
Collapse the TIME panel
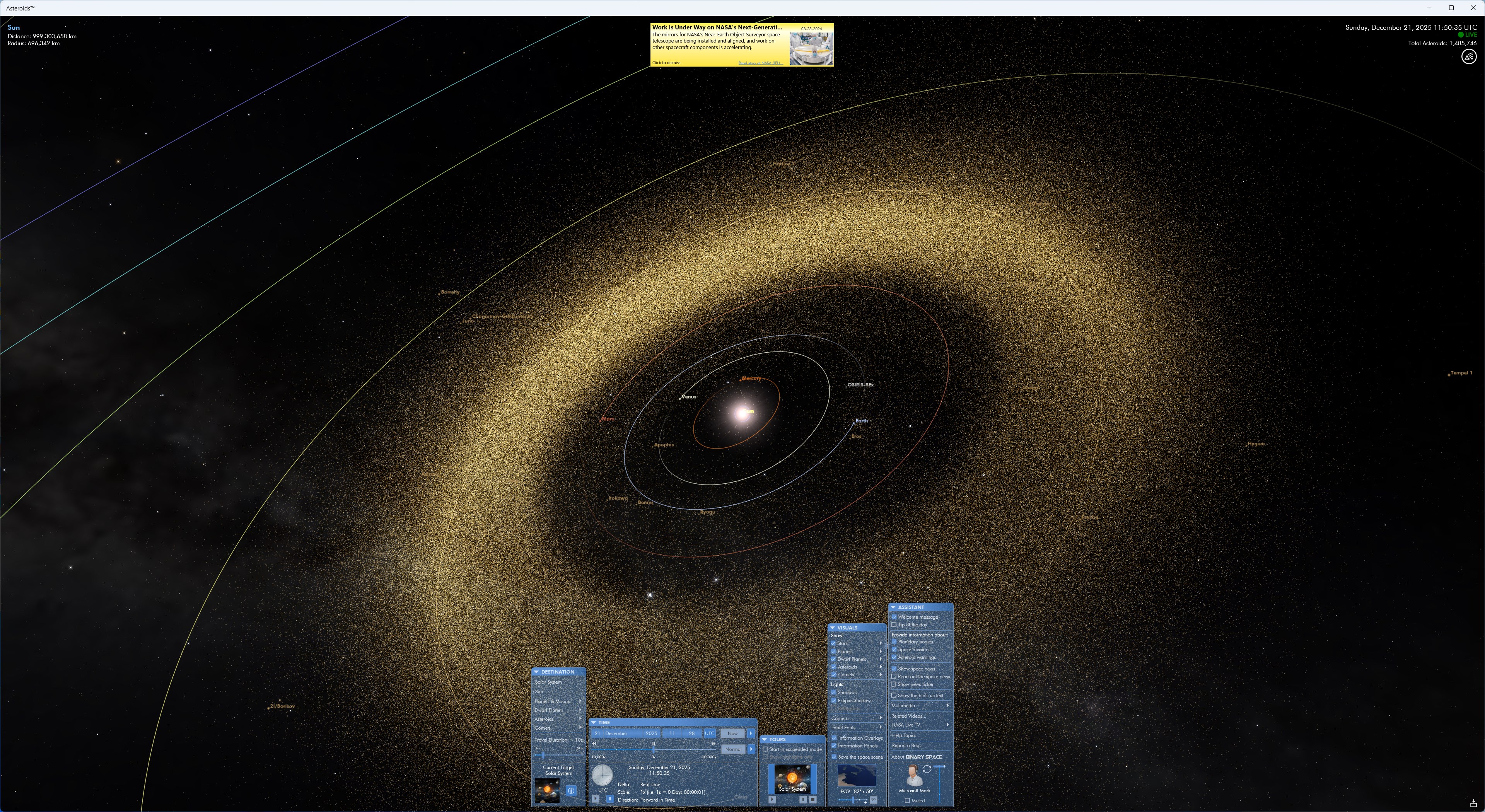594,723
